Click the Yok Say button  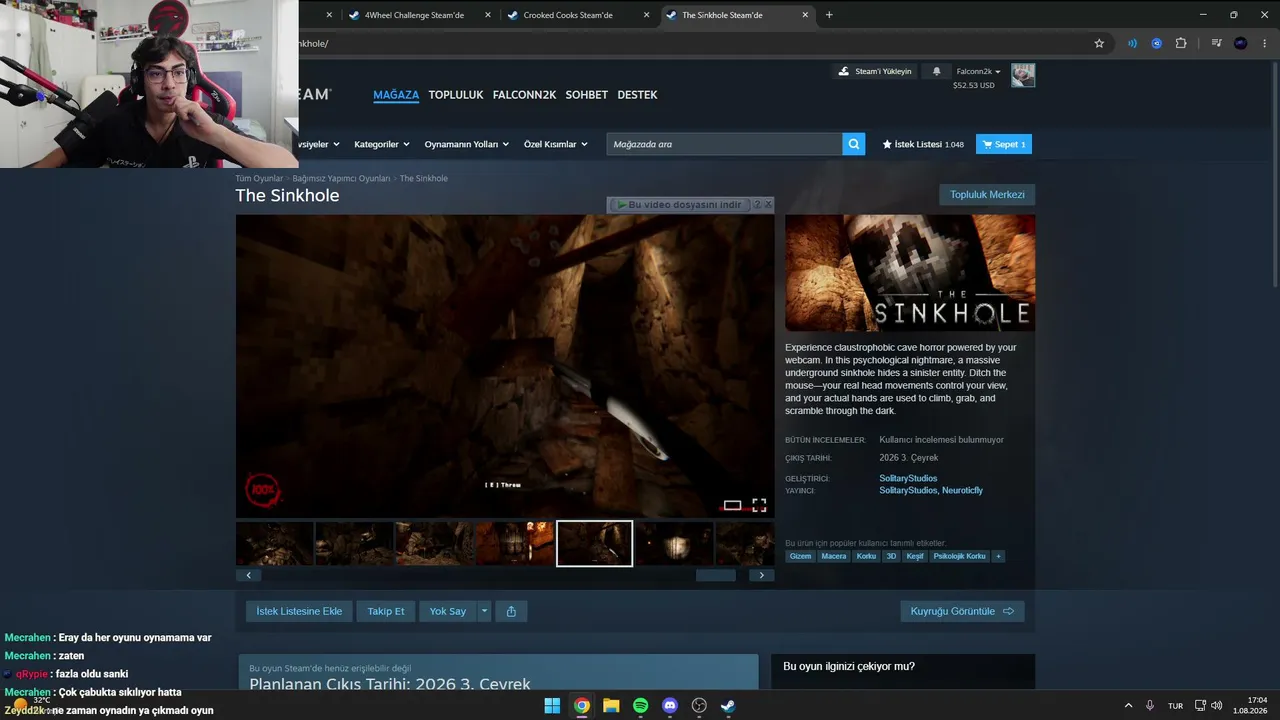tap(448, 611)
